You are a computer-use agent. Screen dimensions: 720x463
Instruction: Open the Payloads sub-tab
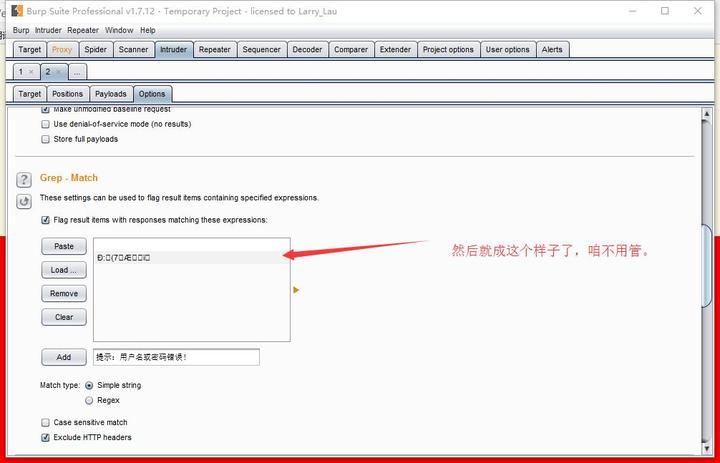pos(111,94)
